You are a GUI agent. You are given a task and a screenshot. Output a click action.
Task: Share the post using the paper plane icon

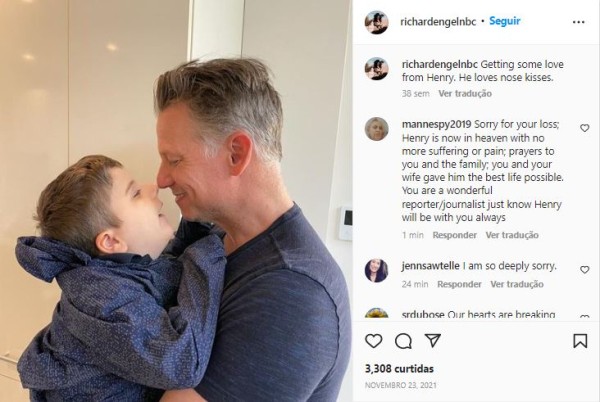tap(433, 340)
